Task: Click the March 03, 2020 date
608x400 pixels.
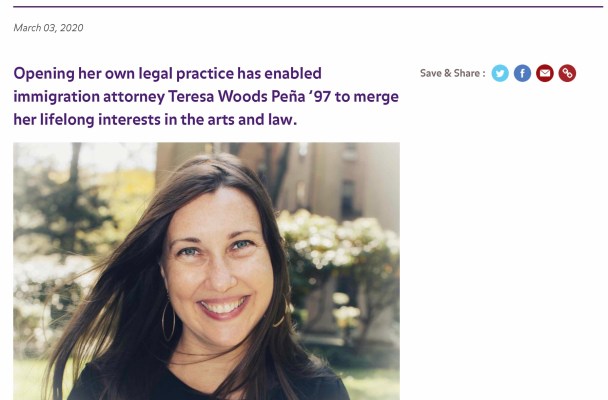Action: click(x=48, y=28)
